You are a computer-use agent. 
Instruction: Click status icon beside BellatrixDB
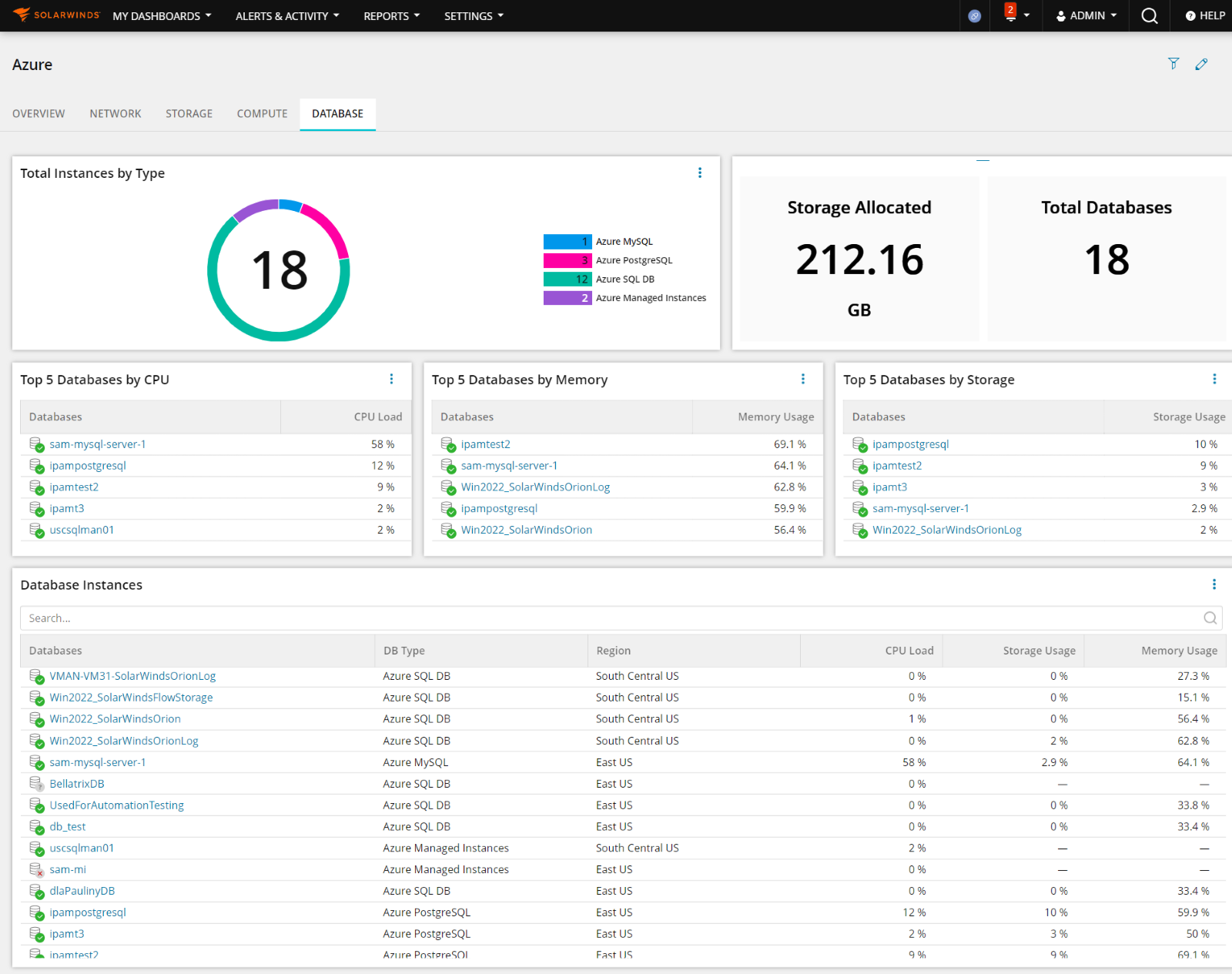36,784
